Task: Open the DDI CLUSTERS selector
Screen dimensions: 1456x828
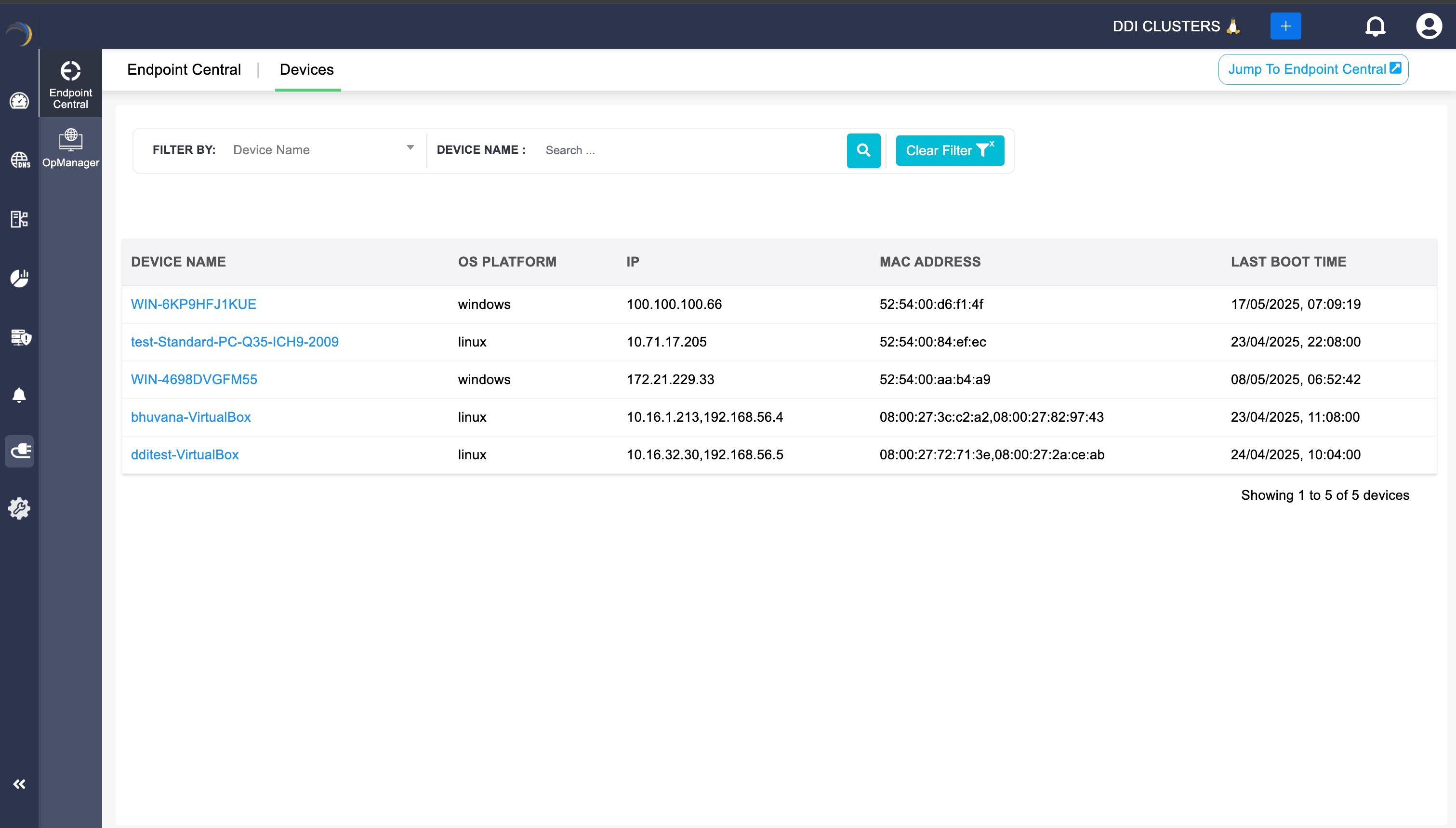Action: pos(1175,26)
